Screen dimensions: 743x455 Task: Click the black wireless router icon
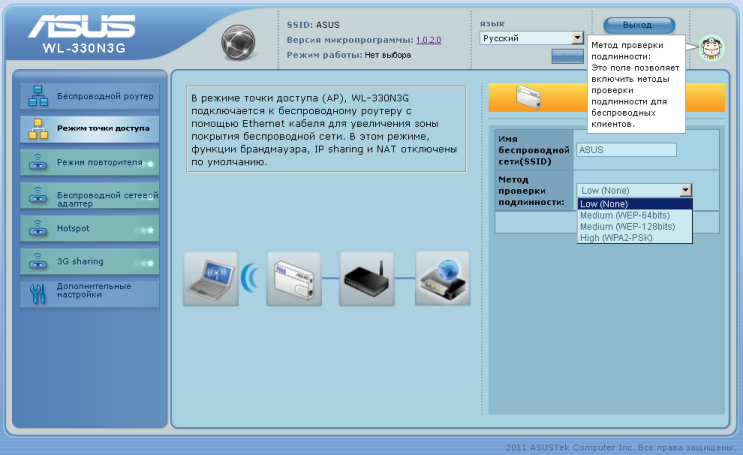coord(367,279)
